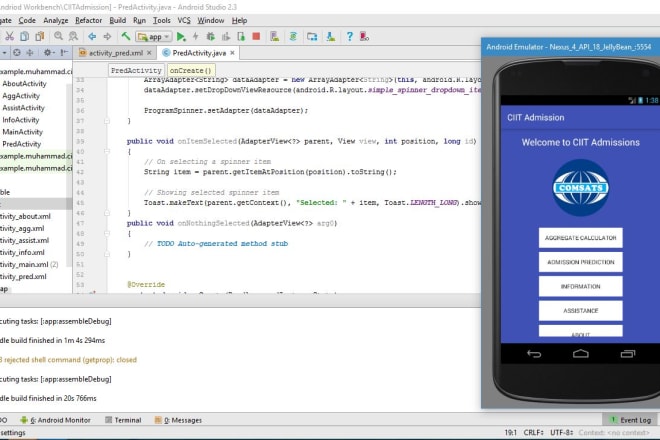Open Event Log tool window
This screenshot has height=440, width=660.
click(x=631, y=420)
